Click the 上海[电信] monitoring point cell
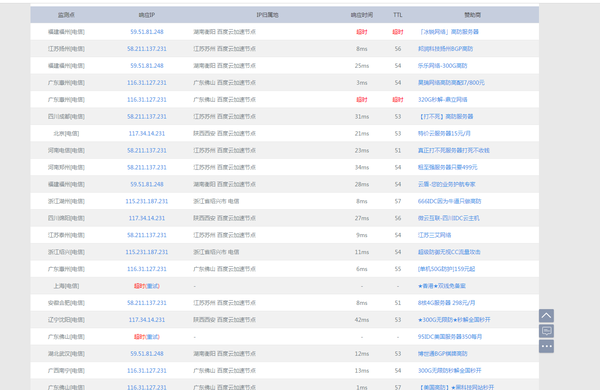Image resolution: width=600 pixels, height=390 pixels. coord(66,286)
